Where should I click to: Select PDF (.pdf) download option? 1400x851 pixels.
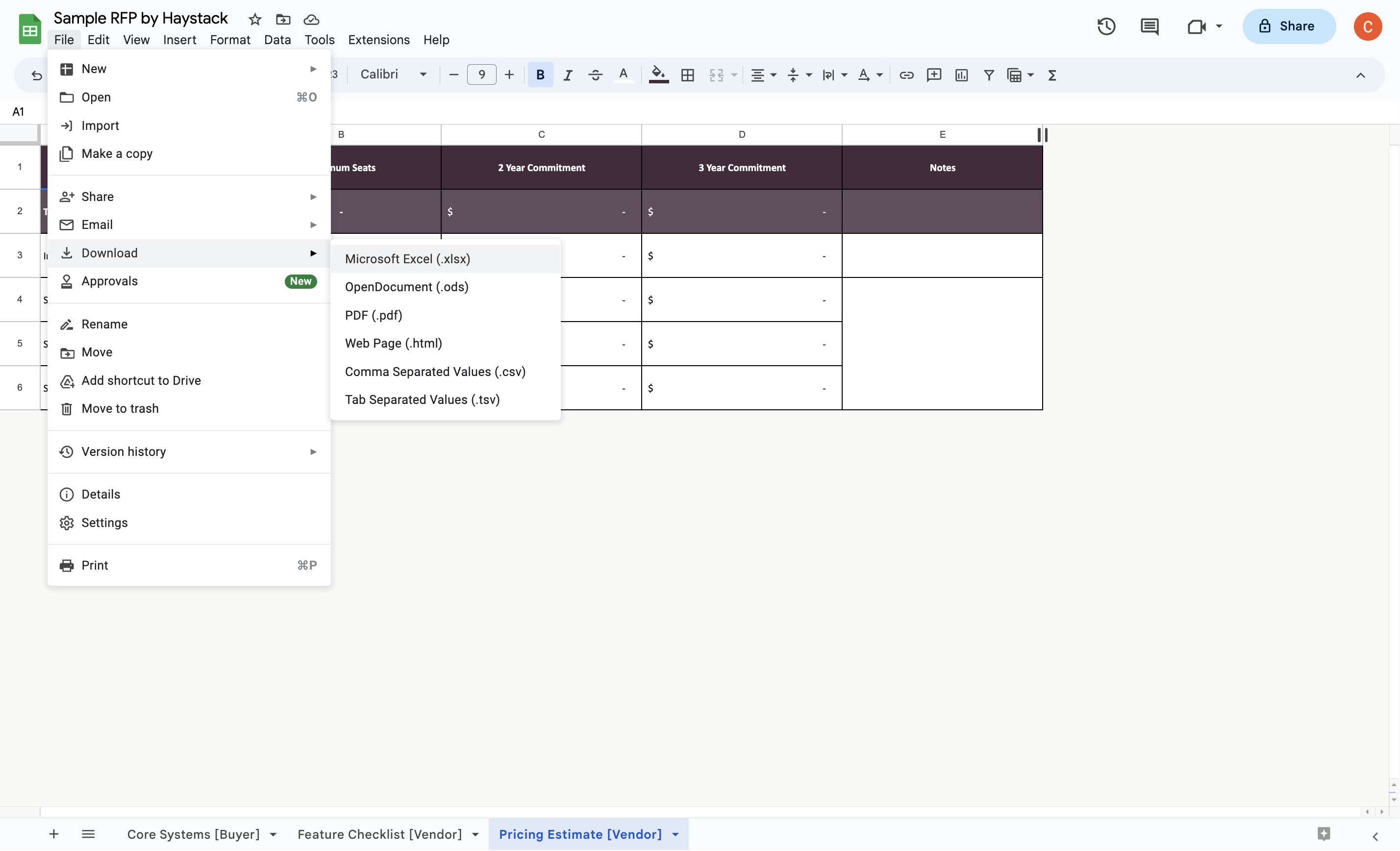(x=446, y=315)
